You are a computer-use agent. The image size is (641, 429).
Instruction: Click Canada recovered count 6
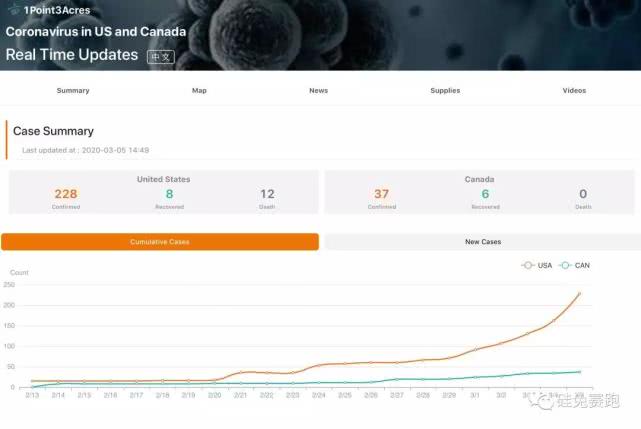(485, 194)
